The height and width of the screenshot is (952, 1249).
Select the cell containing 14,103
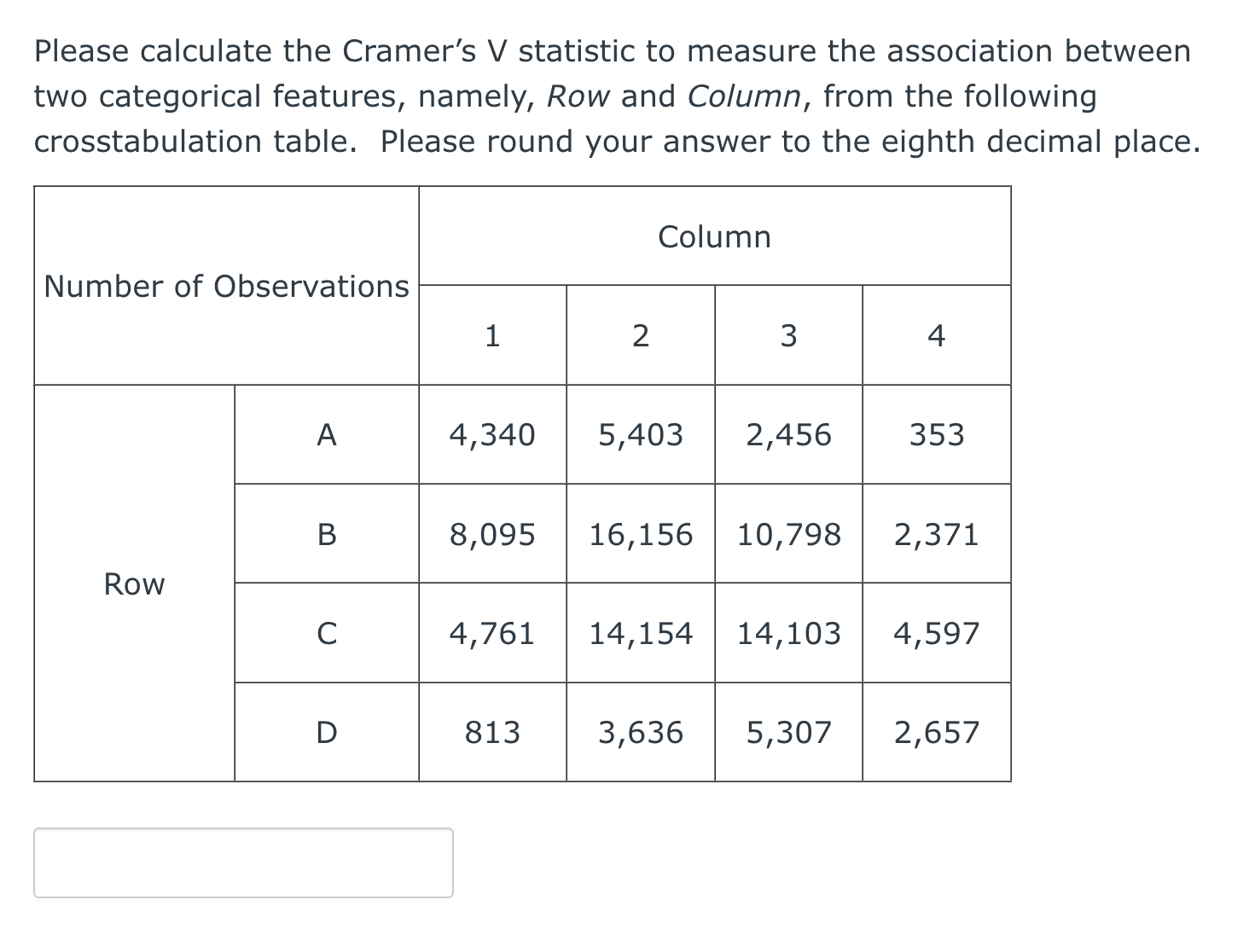click(788, 635)
